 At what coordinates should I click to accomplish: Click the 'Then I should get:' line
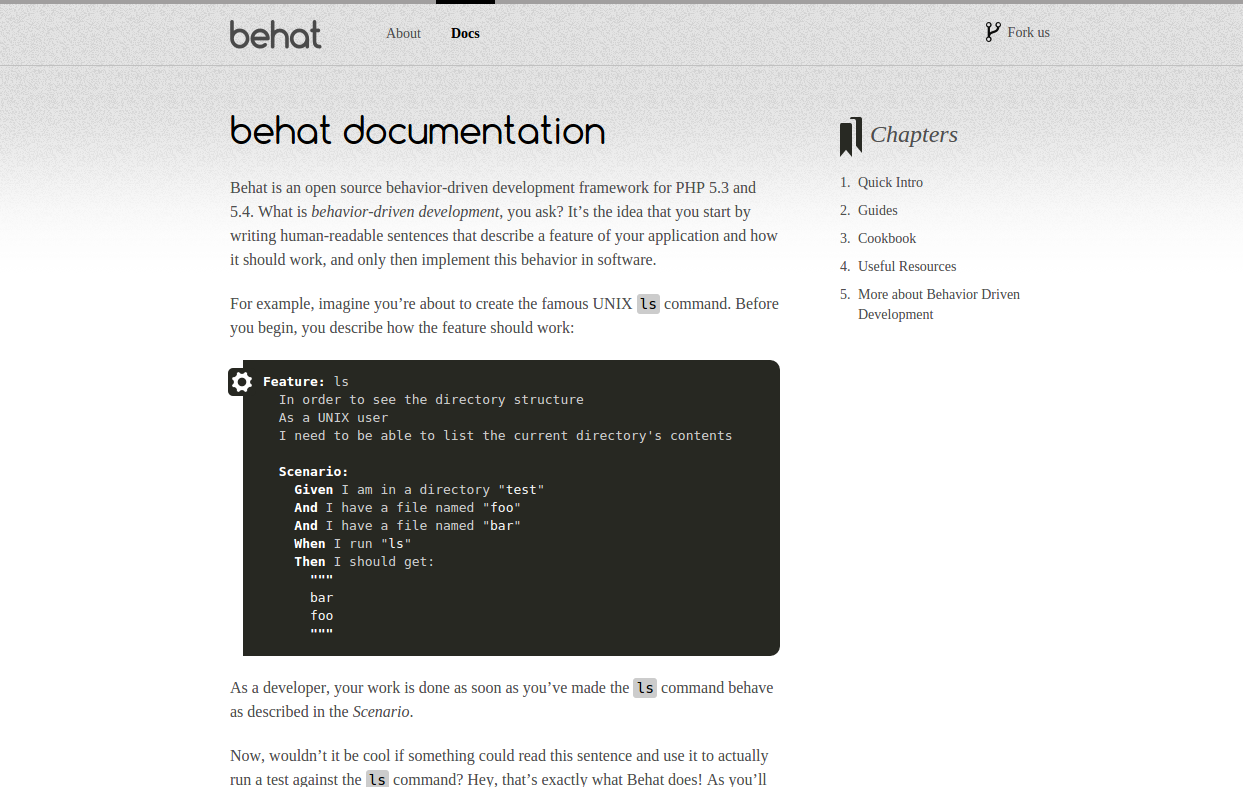tap(364, 561)
